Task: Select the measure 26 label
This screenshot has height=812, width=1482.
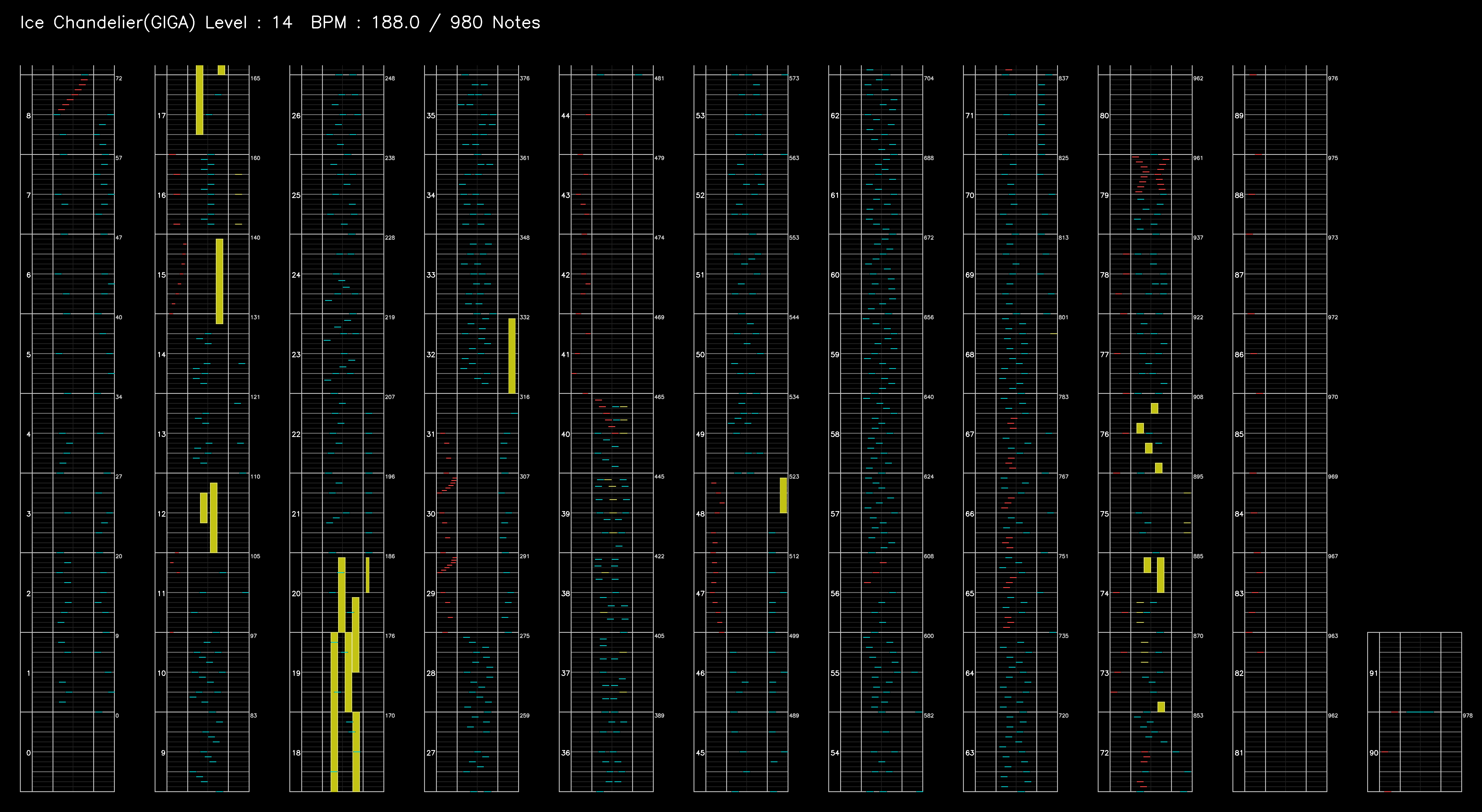Action: 296,116
